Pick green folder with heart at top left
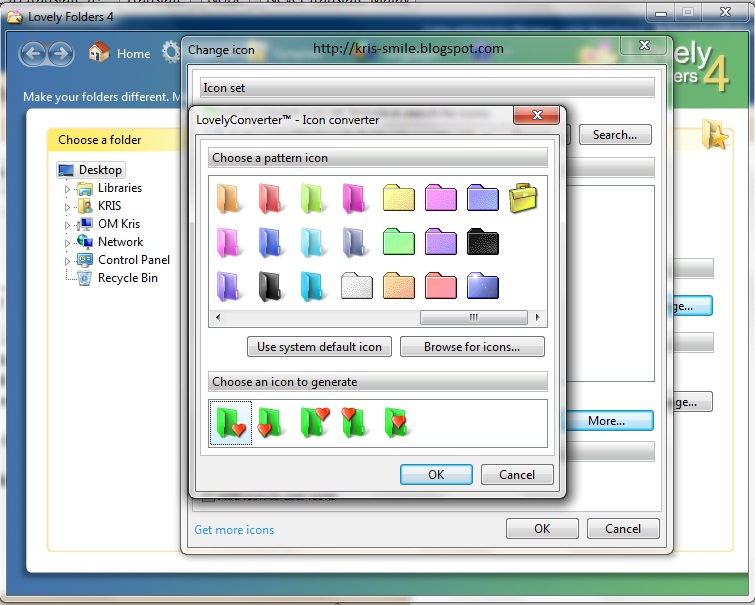Viewport: 755px width, 605px height. tap(354, 422)
